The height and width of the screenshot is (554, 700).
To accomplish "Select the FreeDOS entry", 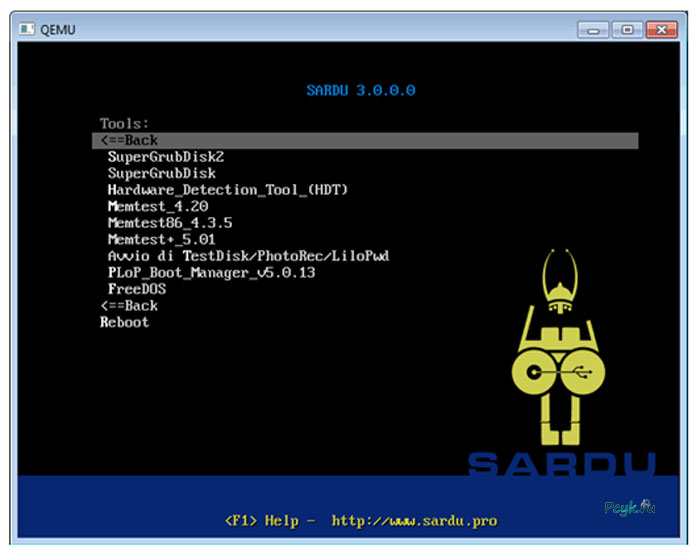I will 137,289.
